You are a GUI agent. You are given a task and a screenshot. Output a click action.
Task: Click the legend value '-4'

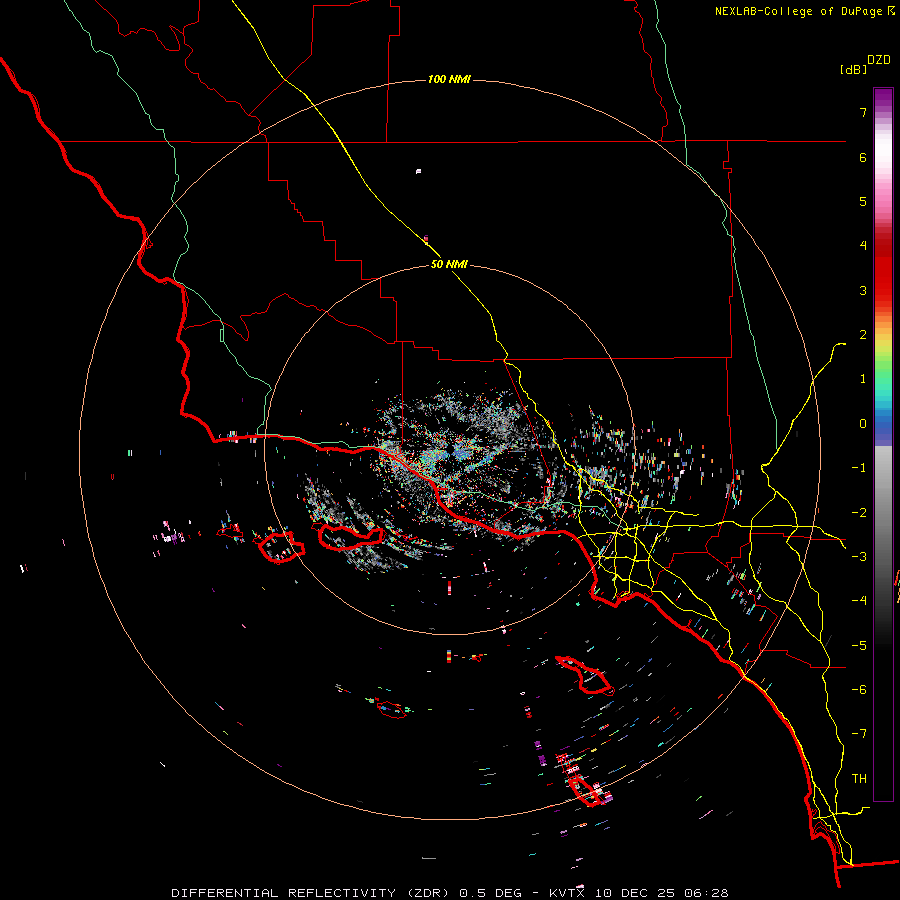coord(859,601)
